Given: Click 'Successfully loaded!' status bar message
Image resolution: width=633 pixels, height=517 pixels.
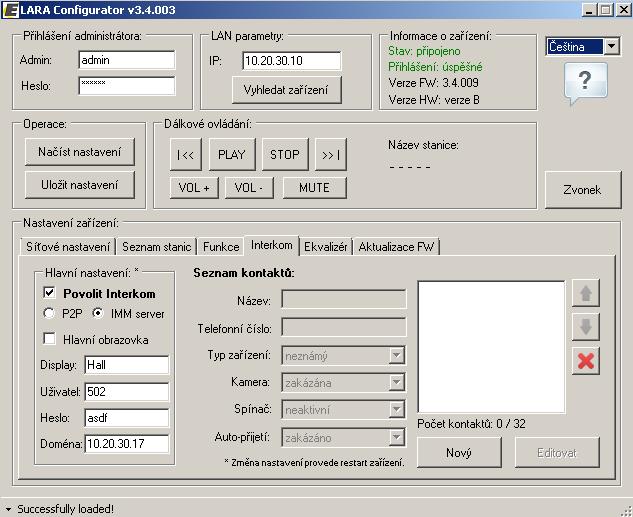Looking at the screenshot, I should click(x=65, y=509).
